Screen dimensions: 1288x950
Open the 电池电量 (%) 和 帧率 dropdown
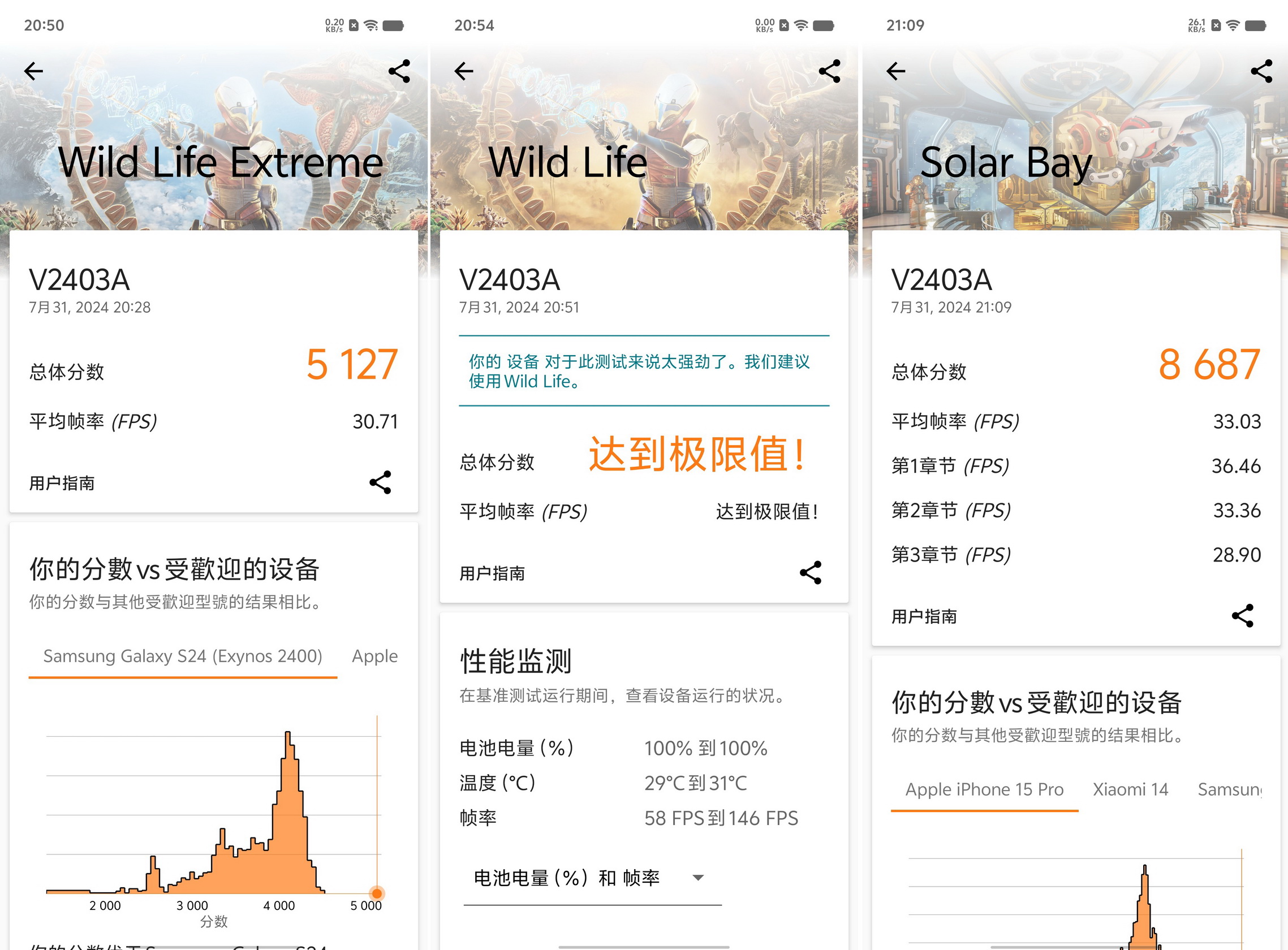[x=592, y=878]
